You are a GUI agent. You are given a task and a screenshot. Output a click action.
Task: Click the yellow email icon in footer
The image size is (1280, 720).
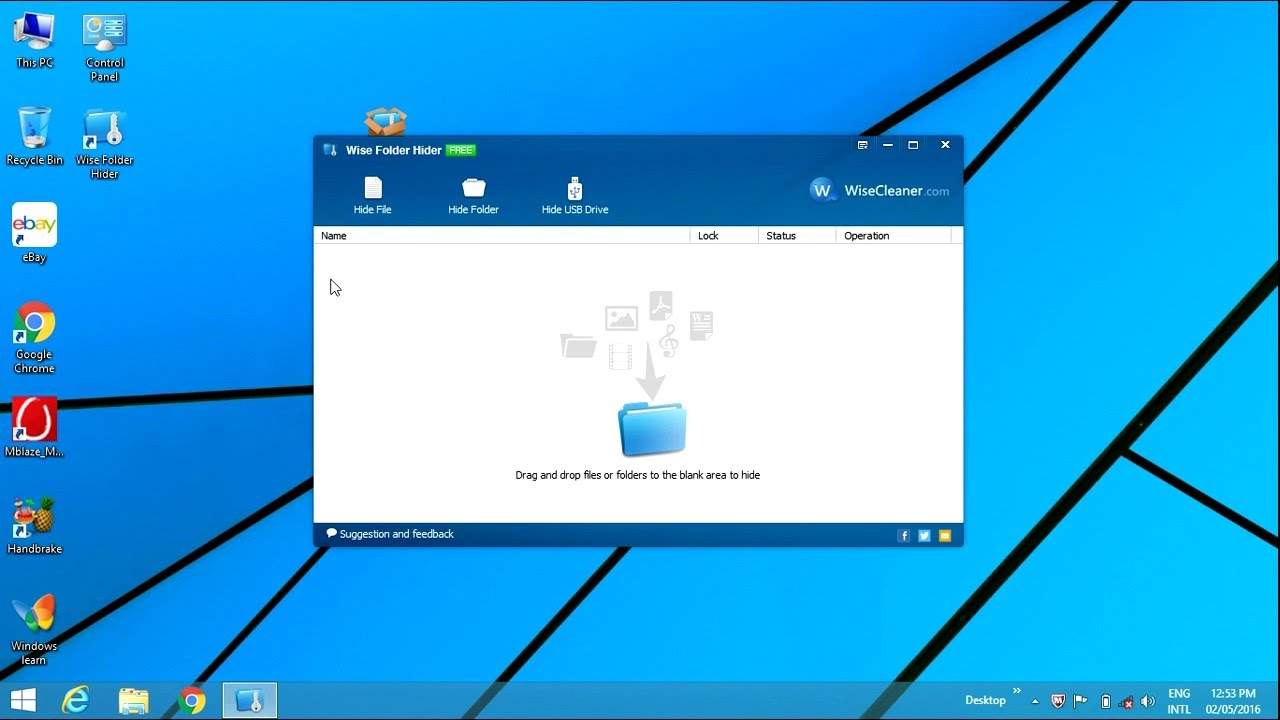click(x=945, y=536)
